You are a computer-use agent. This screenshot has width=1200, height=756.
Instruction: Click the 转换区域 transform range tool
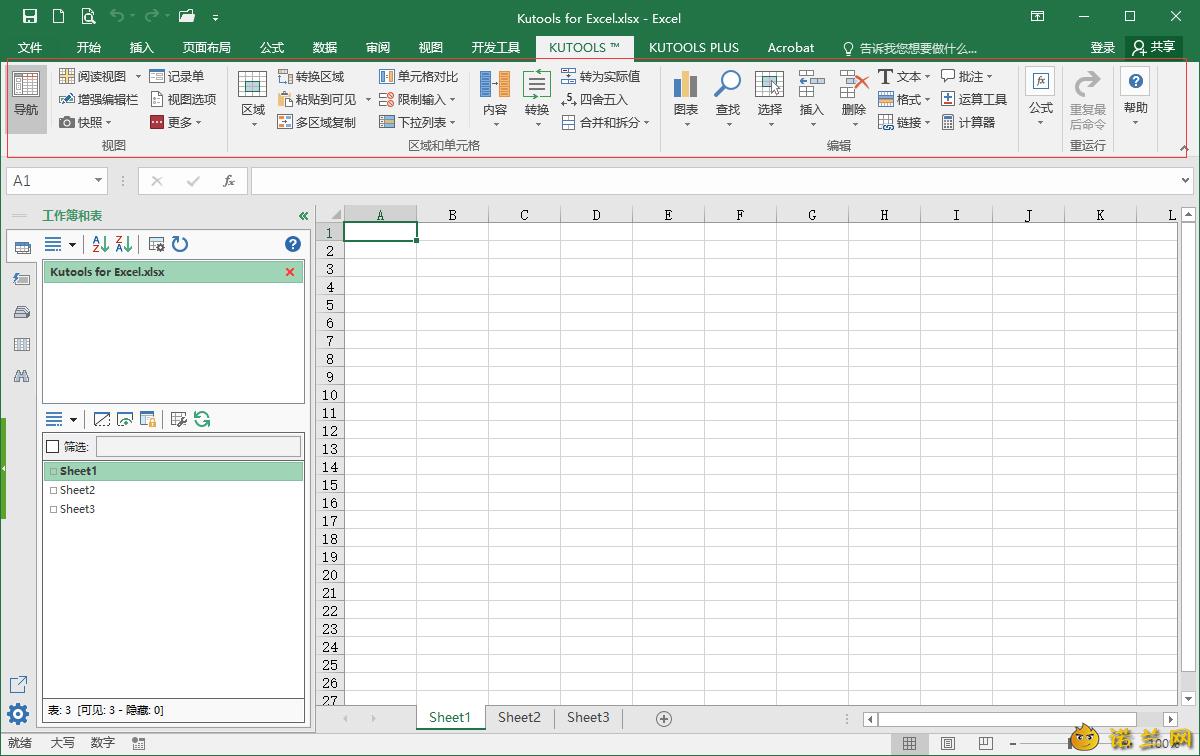point(310,76)
